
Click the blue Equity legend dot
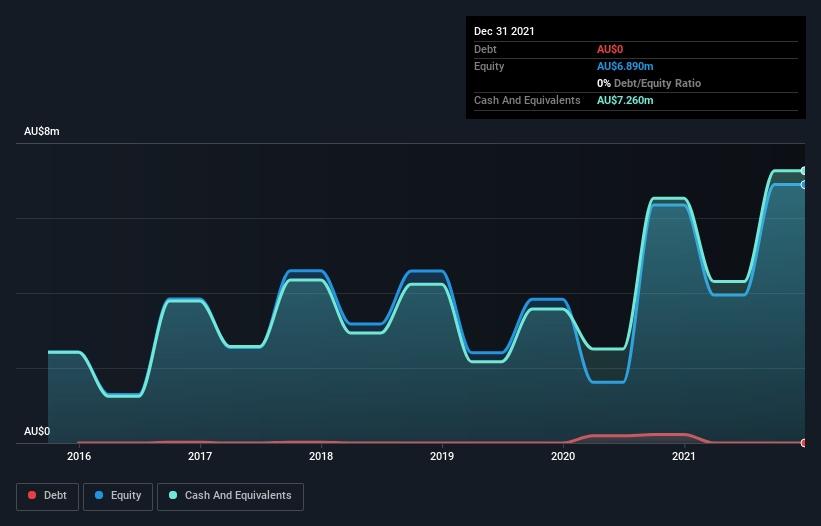[x=99, y=495]
